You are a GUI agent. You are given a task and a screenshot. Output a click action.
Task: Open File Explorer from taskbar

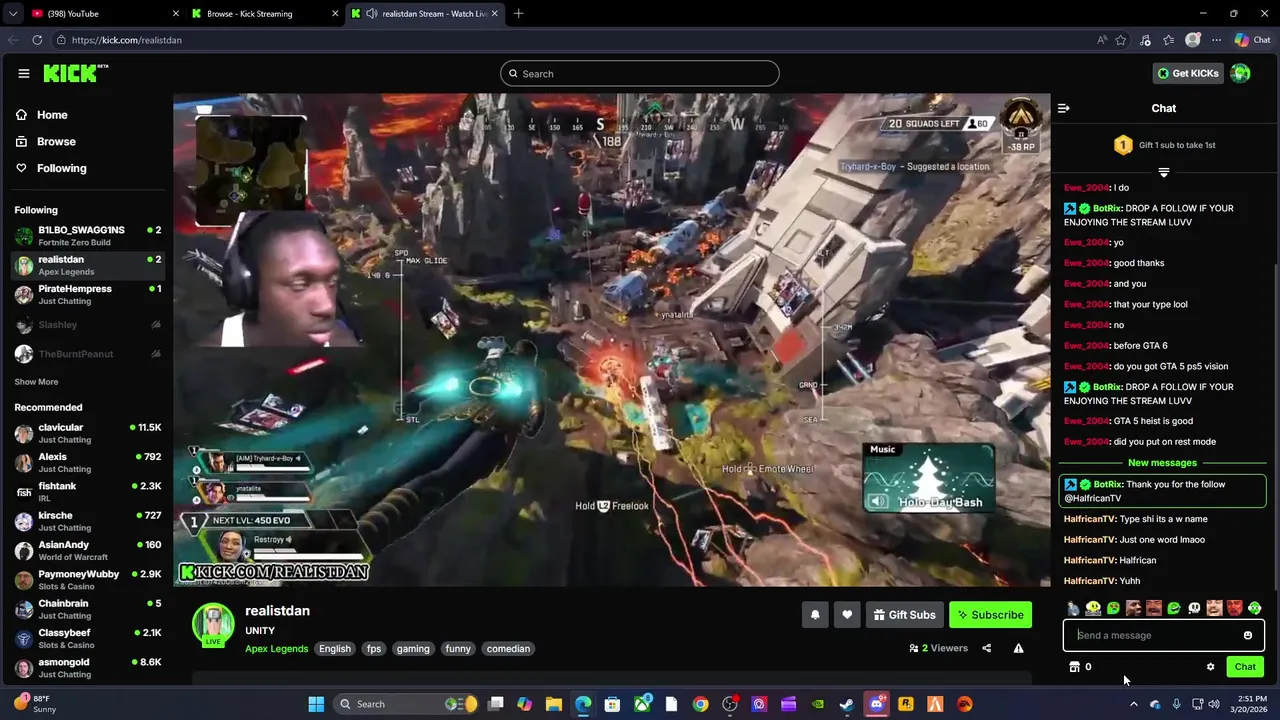(553, 704)
